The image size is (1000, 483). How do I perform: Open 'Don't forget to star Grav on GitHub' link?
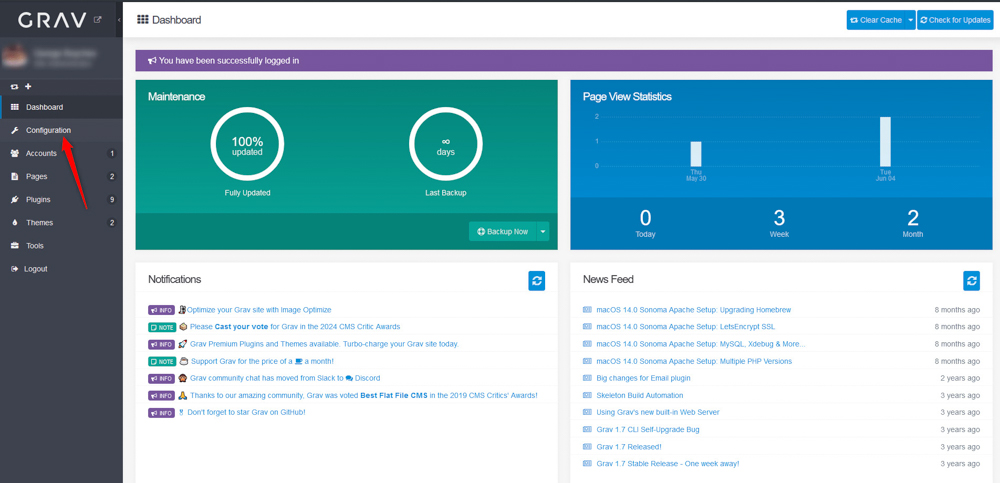[246, 412]
